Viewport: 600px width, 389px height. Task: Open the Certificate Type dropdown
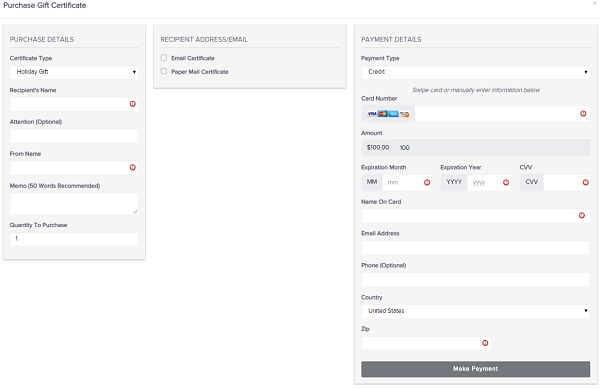74,72
